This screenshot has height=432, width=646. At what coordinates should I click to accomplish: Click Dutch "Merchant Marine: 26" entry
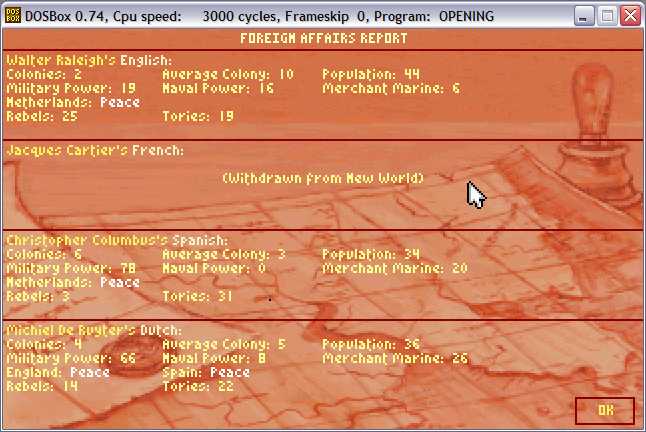[x=395, y=358]
